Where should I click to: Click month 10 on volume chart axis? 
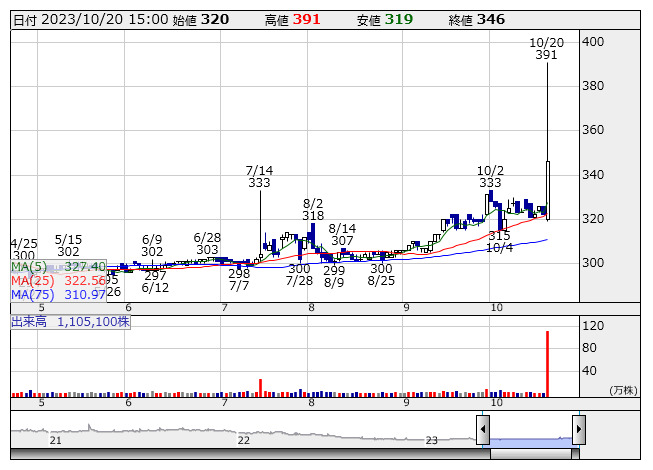(x=496, y=403)
